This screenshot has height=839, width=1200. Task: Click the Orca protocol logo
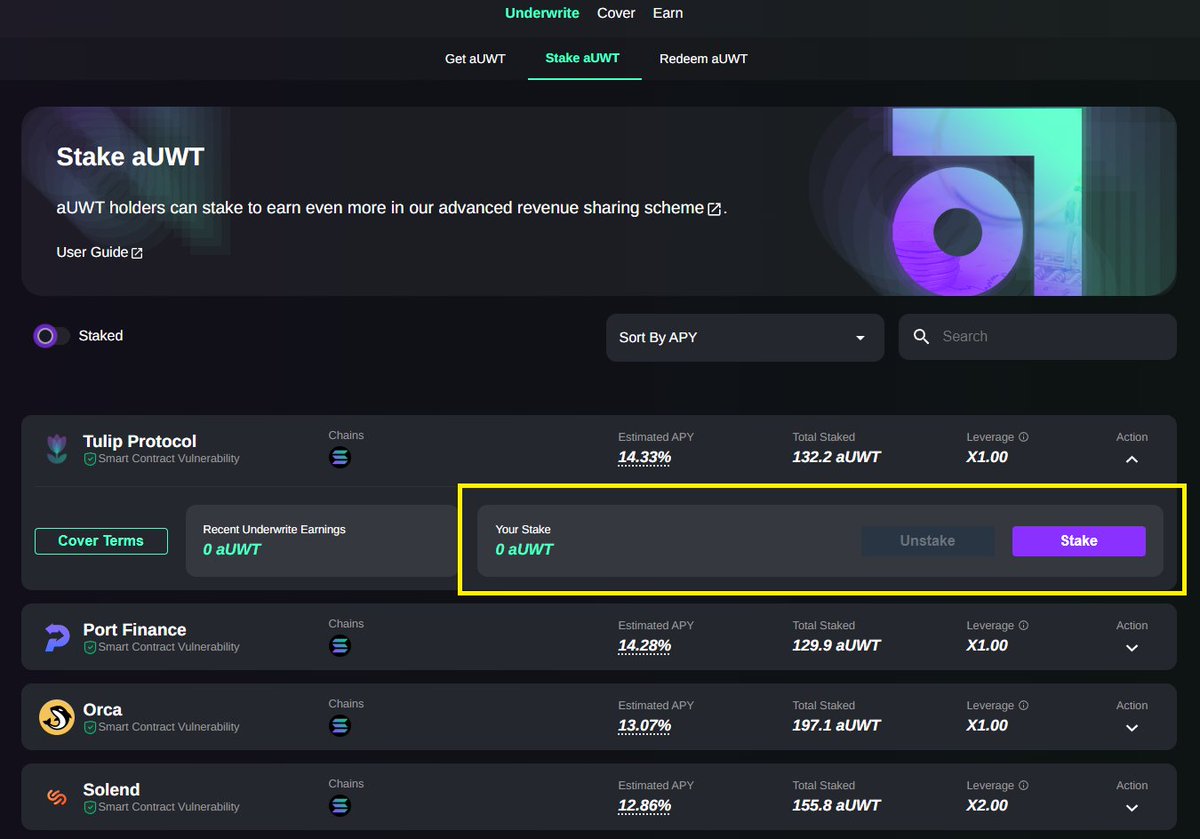pos(57,717)
